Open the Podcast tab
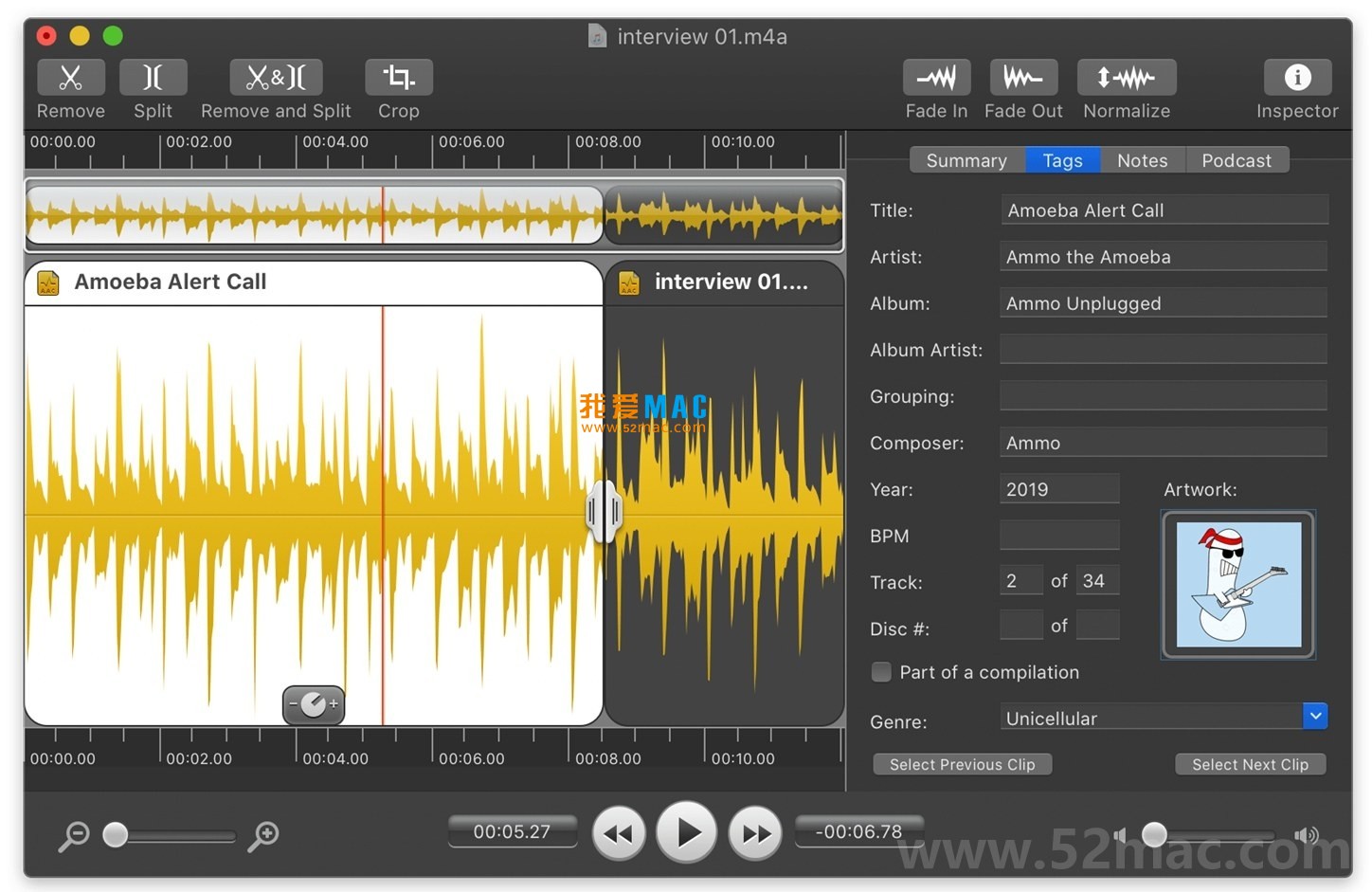 click(x=1236, y=160)
